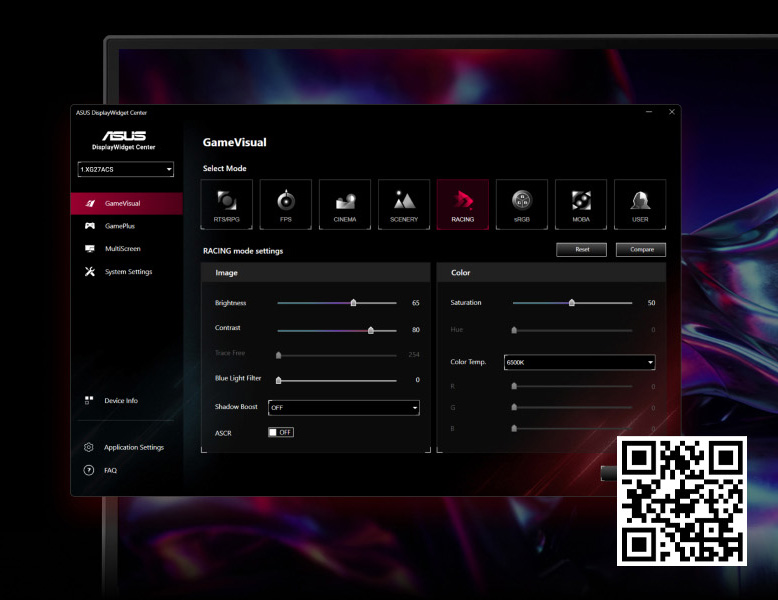Click the Color panel header
778x600 pixels.
tap(551, 272)
